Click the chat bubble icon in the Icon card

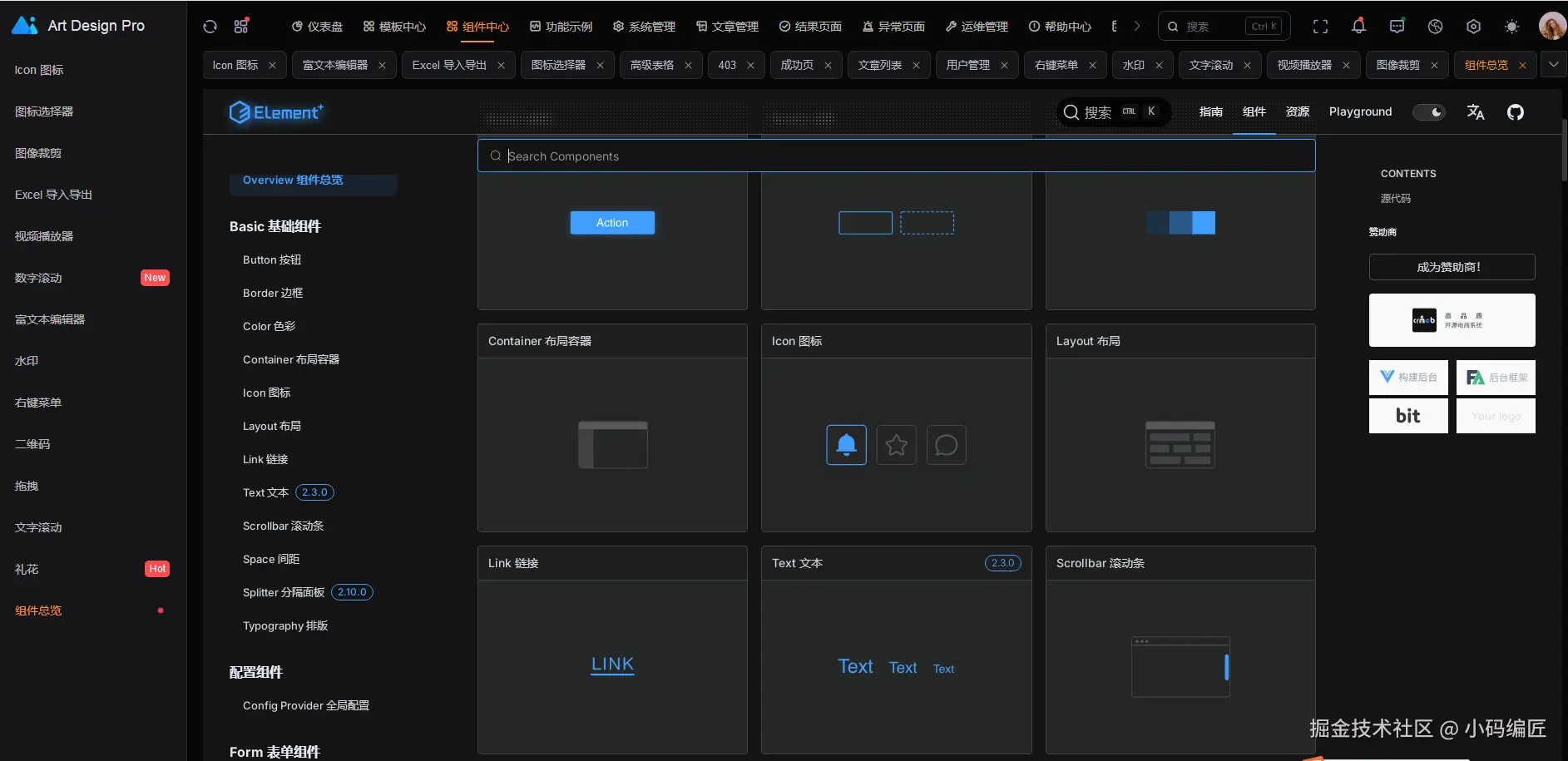point(947,445)
